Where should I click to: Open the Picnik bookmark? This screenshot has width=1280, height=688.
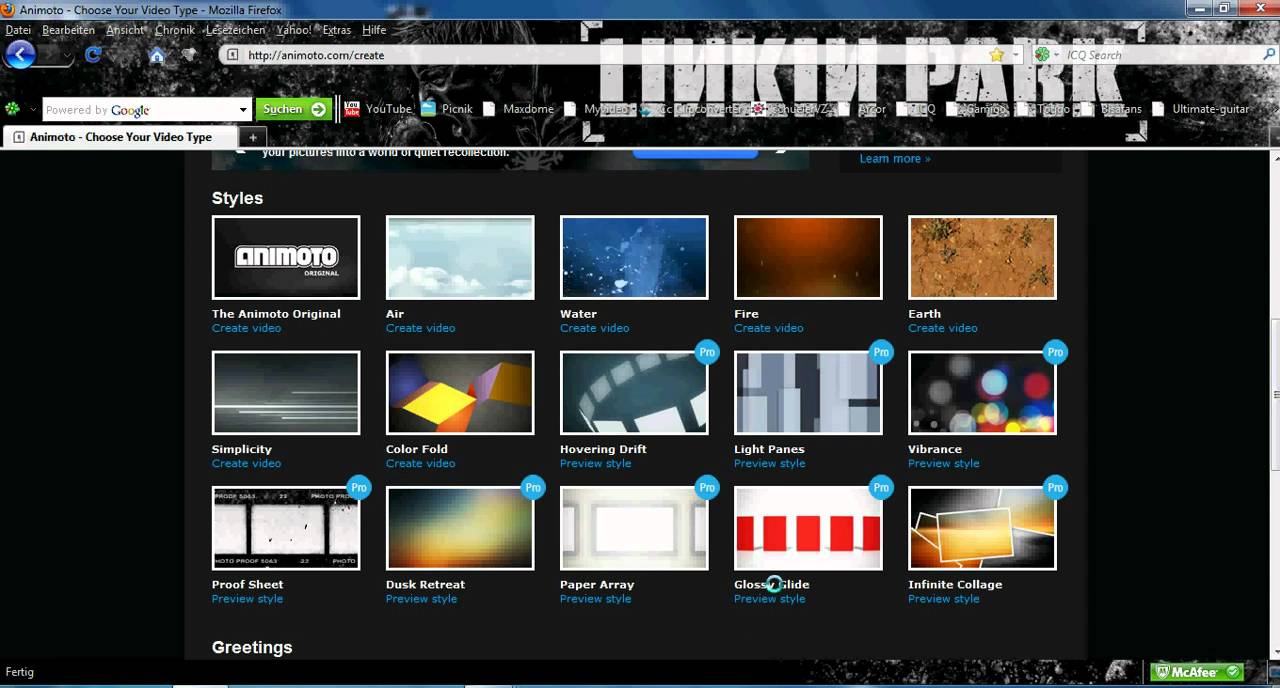447,109
